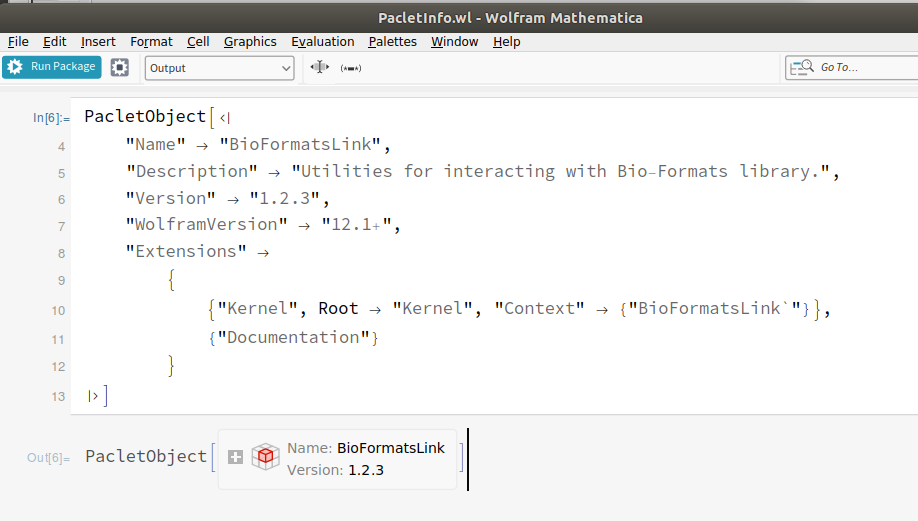Open the Palettes menu

(x=392, y=42)
